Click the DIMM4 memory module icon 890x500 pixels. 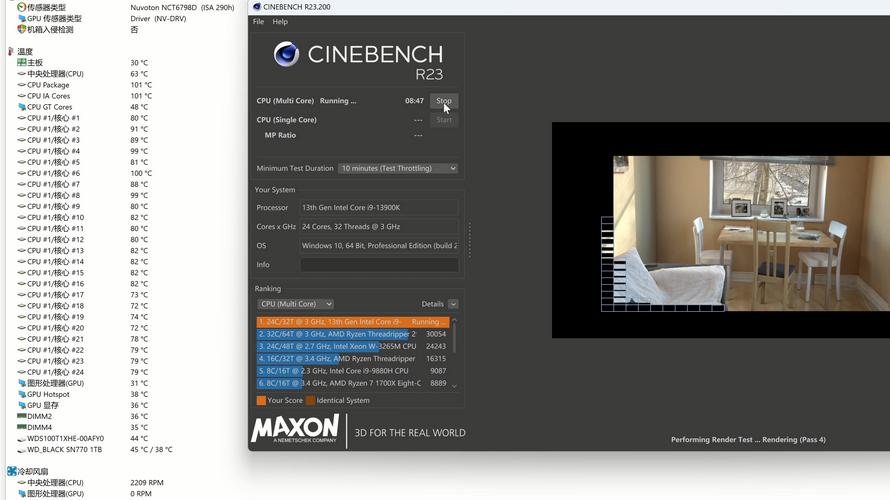pyautogui.click(x=22, y=427)
